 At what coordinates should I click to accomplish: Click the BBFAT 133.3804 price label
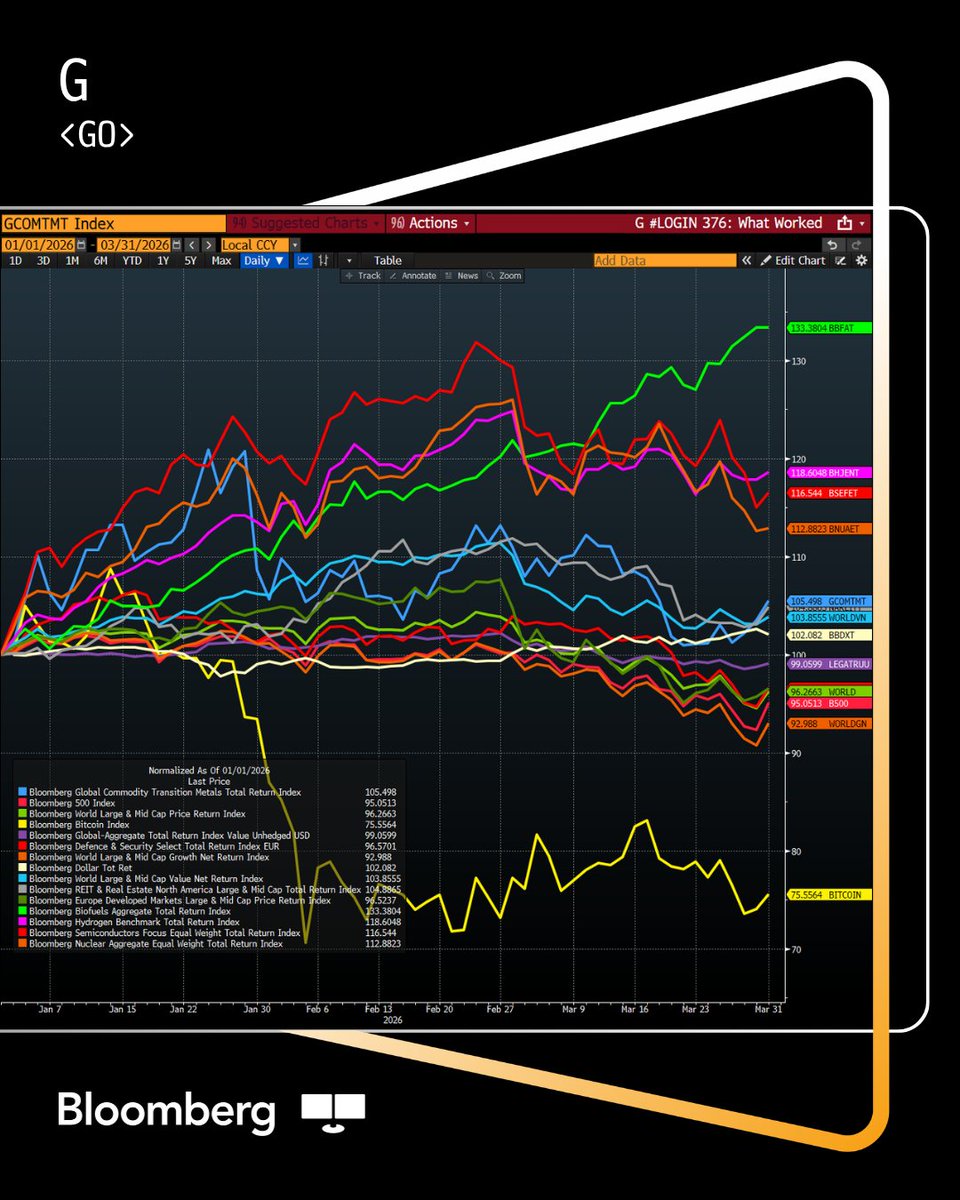[x=830, y=327]
